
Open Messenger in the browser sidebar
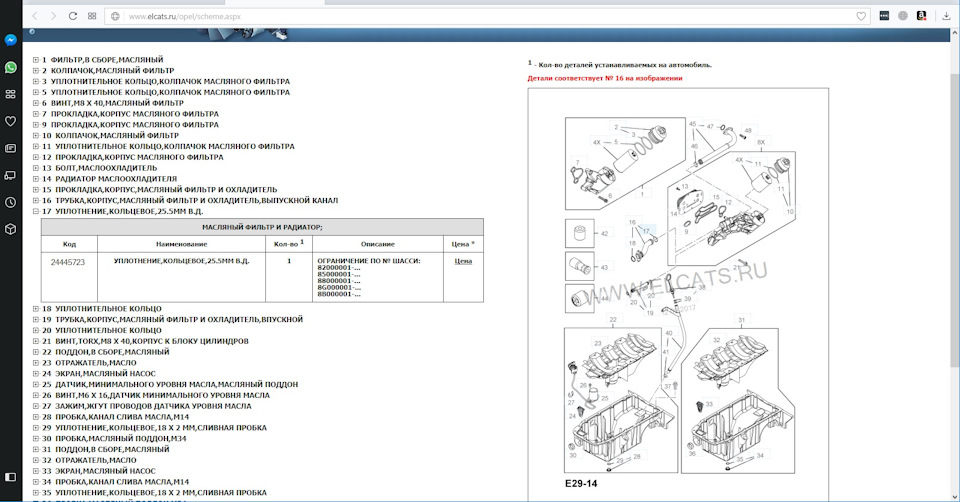(x=10, y=40)
